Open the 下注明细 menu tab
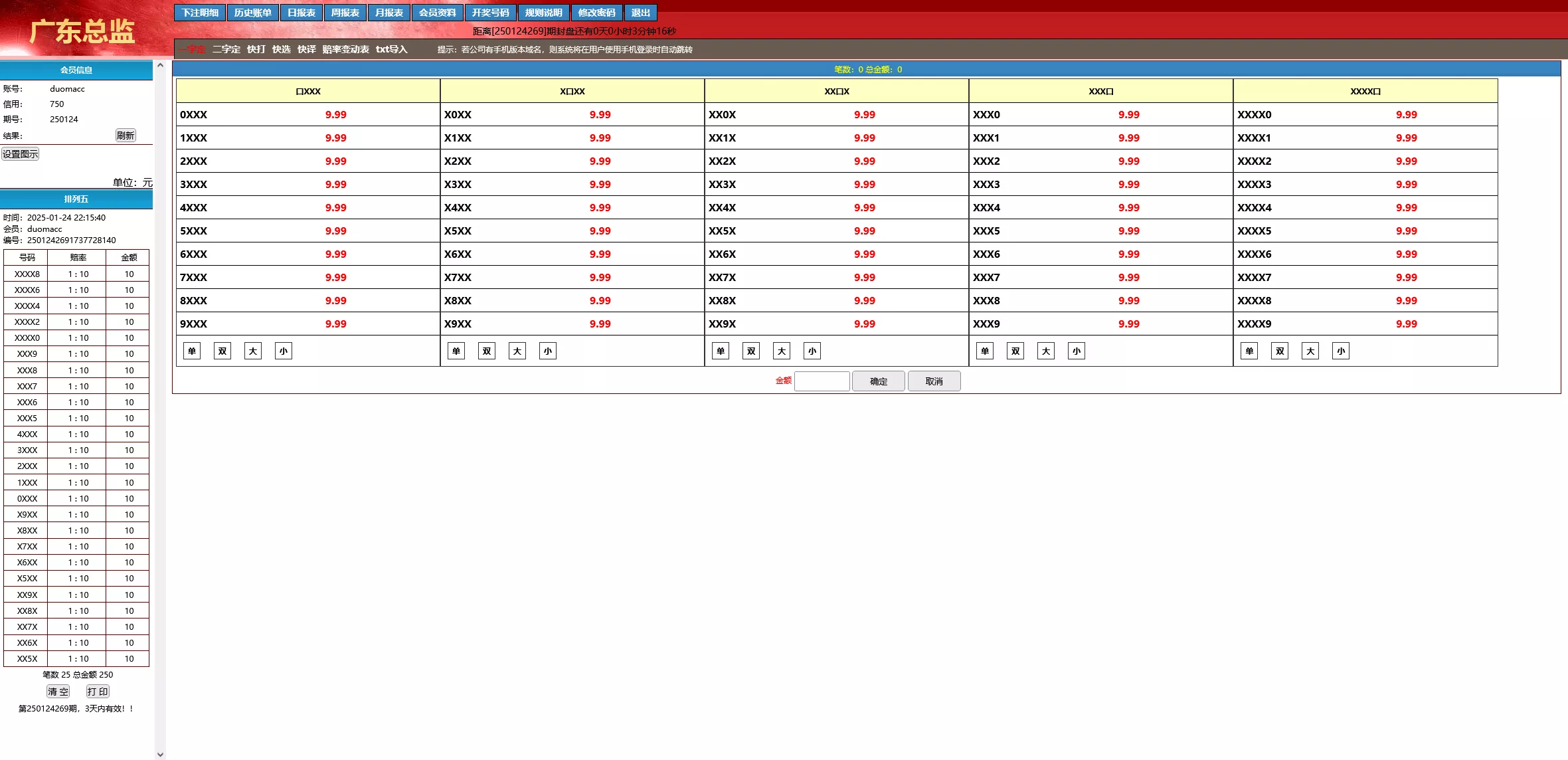Image resolution: width=1568 pixels, height=760 pixels. 200,13
